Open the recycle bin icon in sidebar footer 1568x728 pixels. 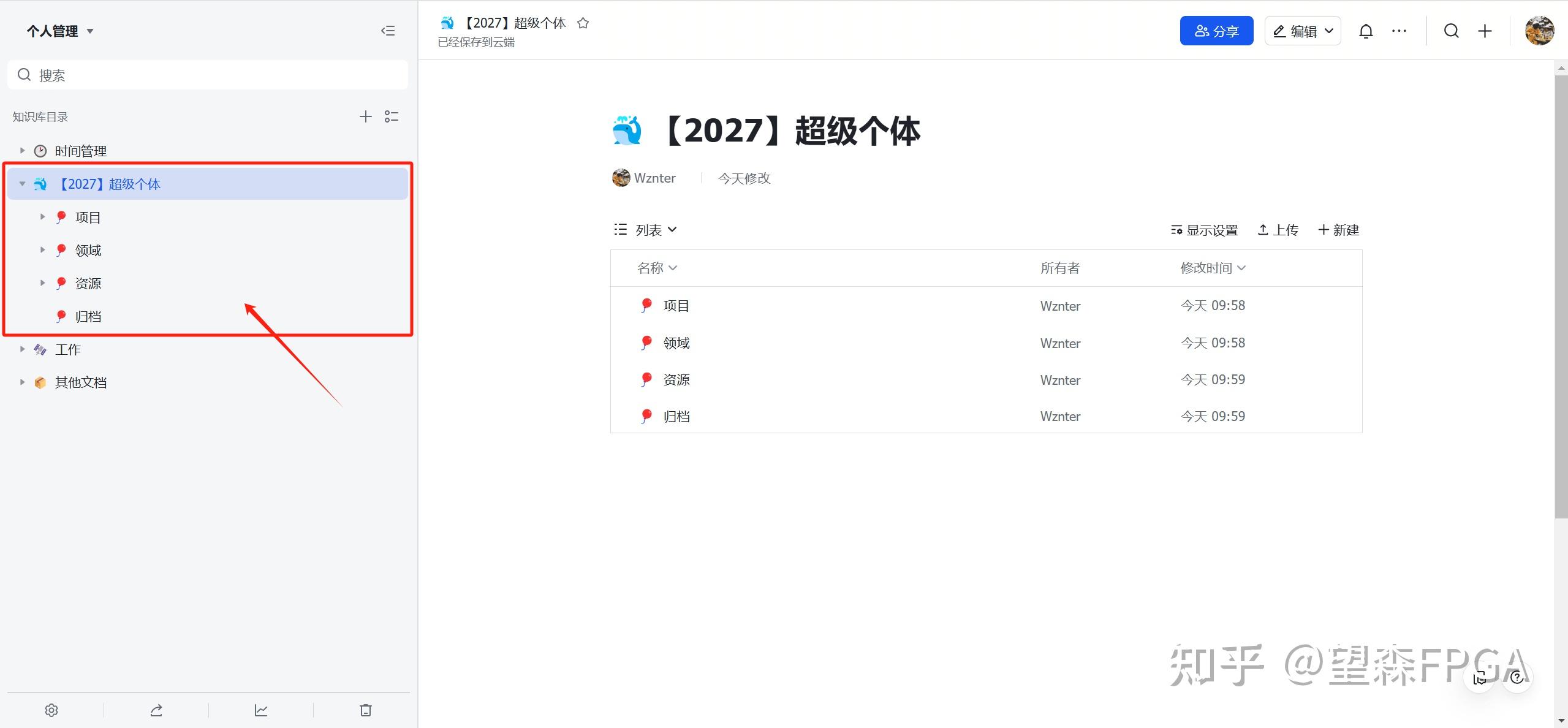point(366,710)
